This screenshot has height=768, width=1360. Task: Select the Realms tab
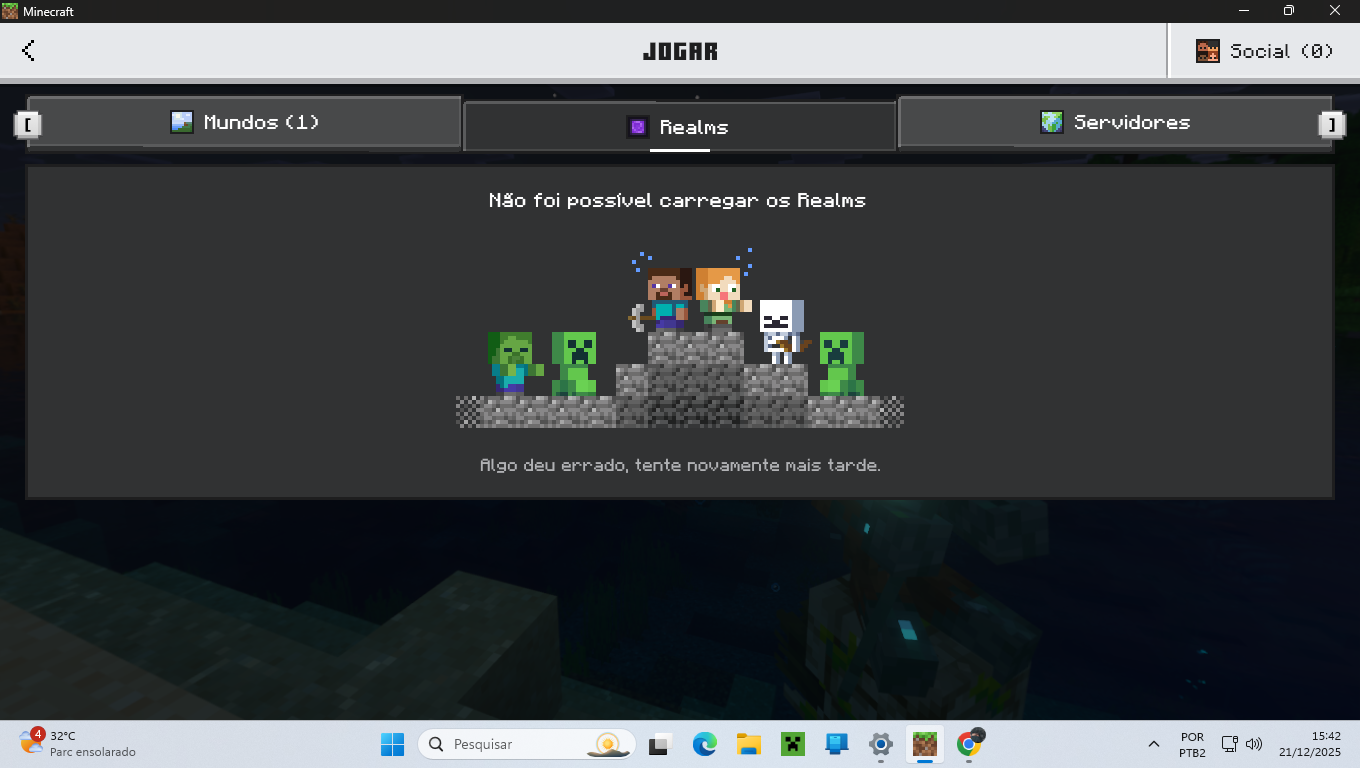[x=680, y=127]
